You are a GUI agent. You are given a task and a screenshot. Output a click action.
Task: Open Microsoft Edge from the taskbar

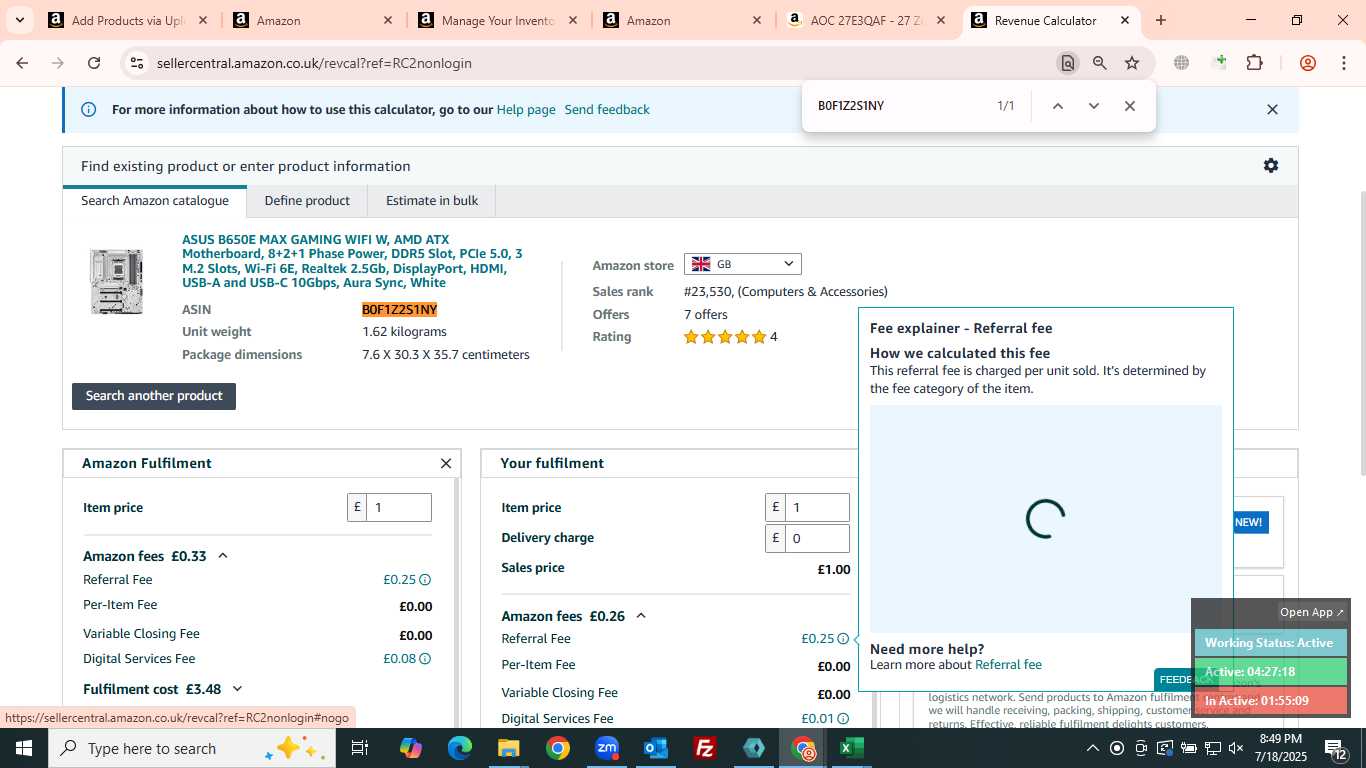[460, 748]
